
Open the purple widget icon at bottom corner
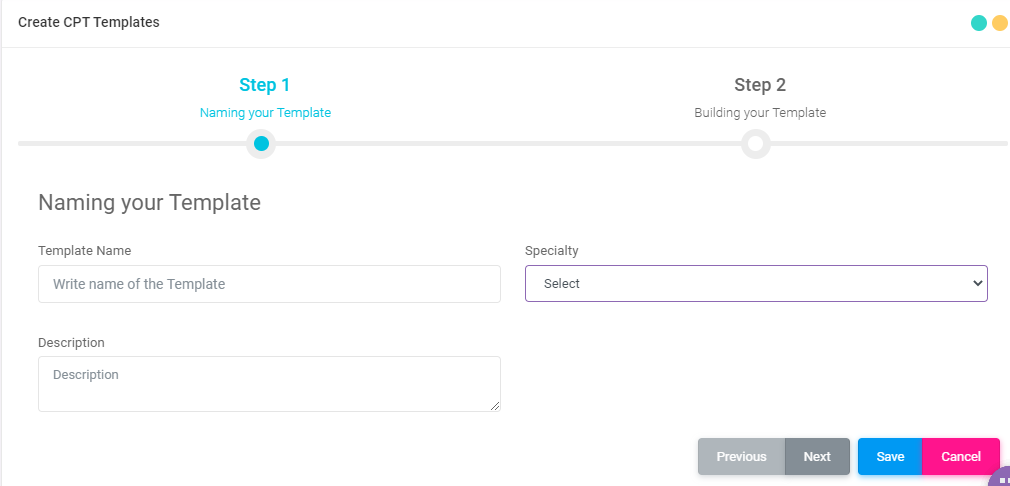pos(1000,476)
